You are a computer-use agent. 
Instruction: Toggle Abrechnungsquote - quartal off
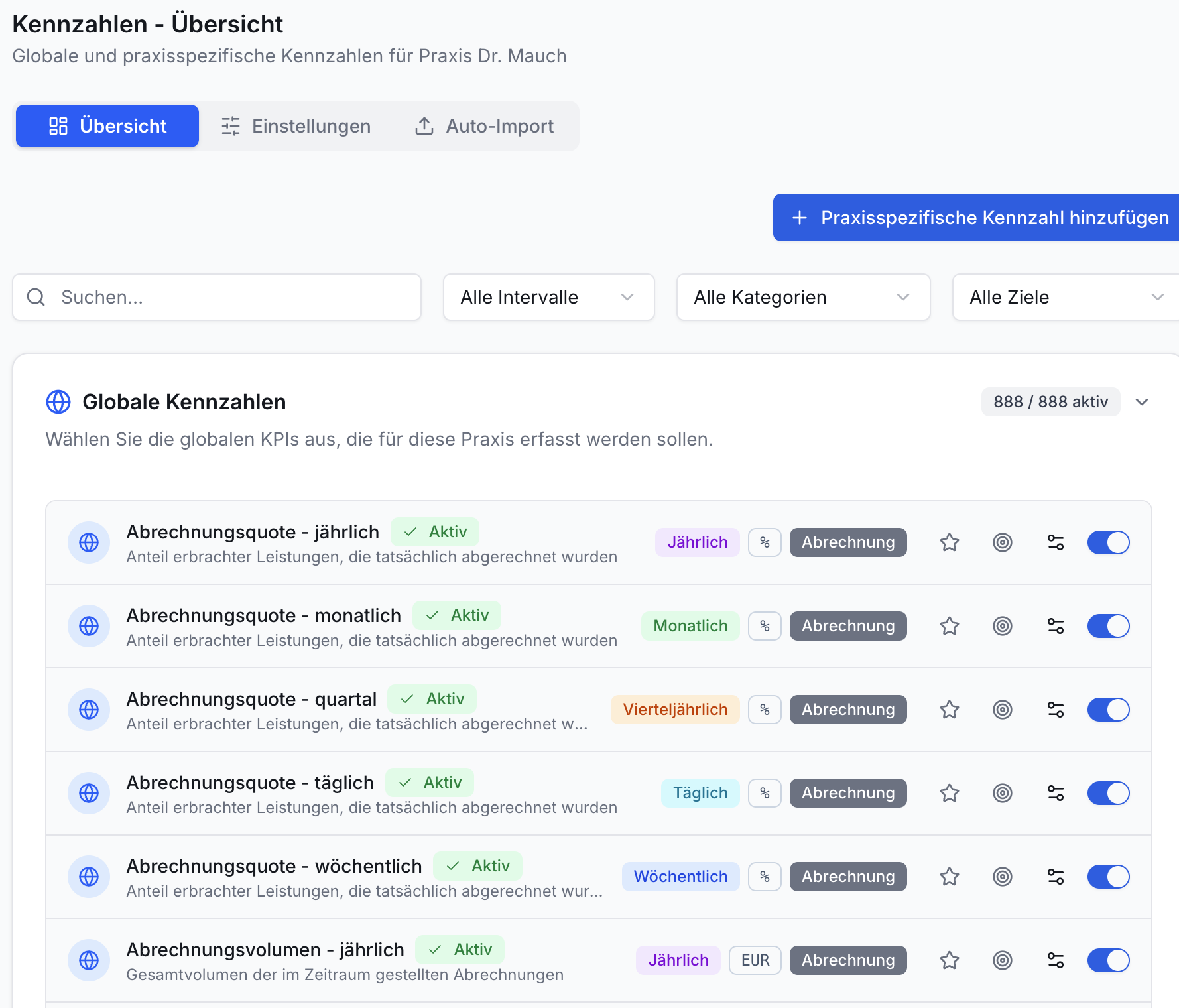click(x=1109, y=710)
